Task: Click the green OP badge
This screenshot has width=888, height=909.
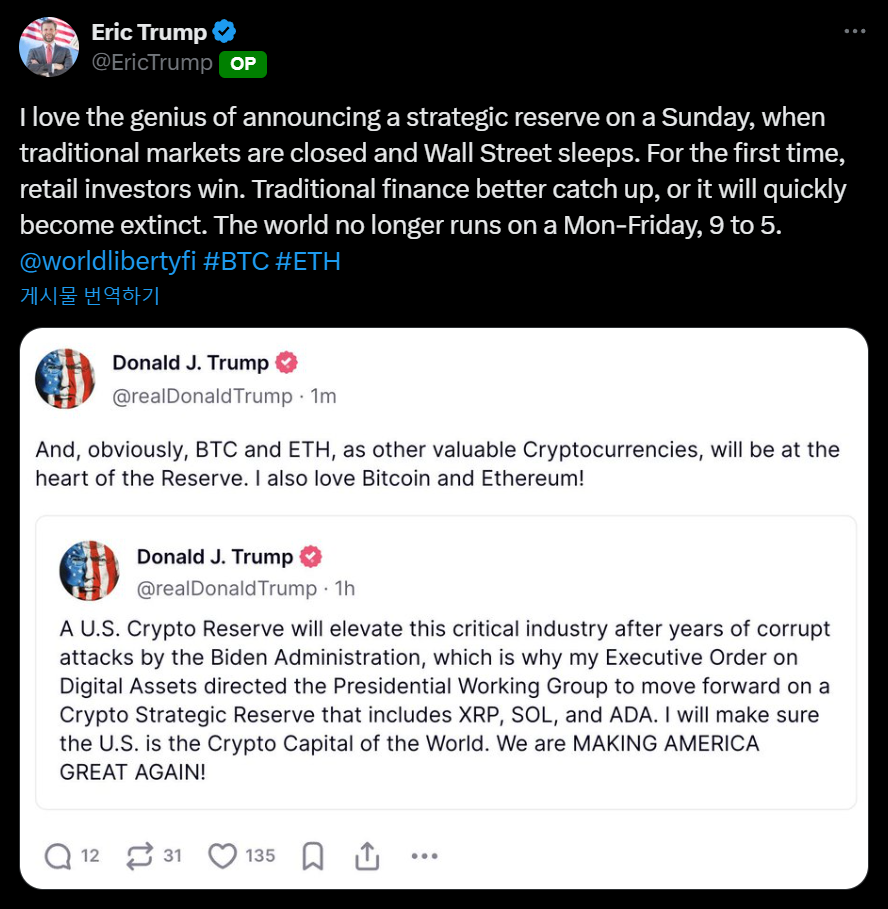Action: point(243,64)
